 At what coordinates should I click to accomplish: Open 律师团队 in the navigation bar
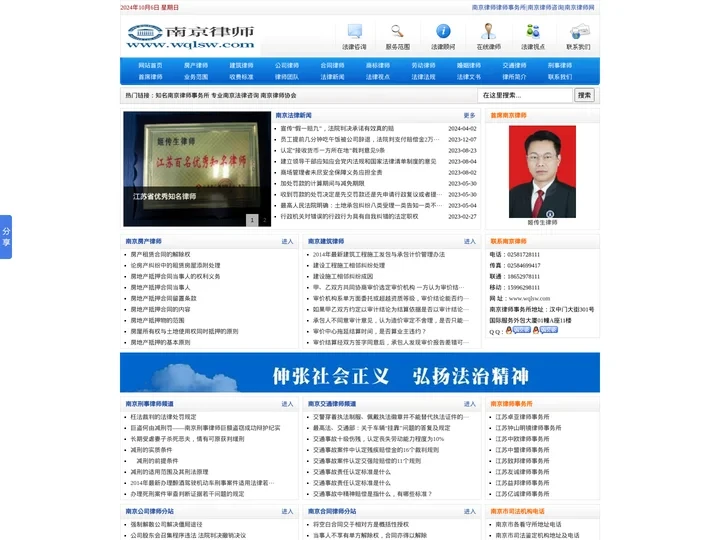click(x=287, y=77)
